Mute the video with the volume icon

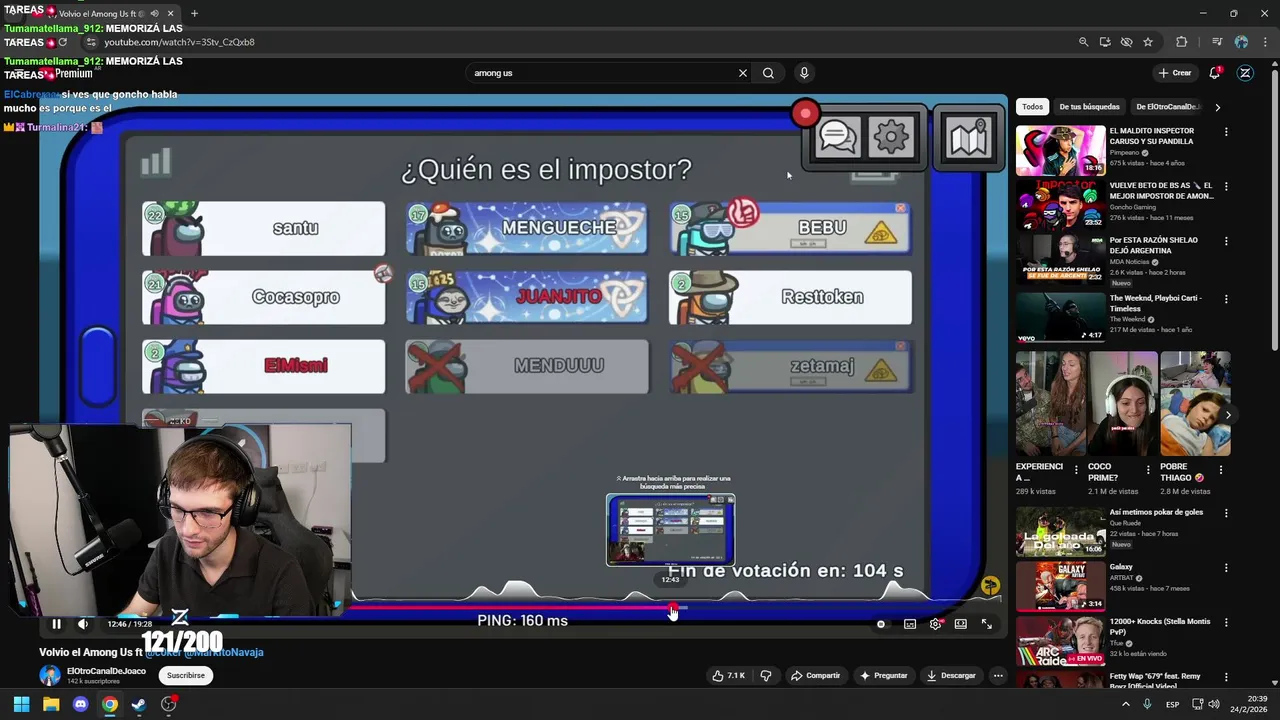[x=83, y=624]
